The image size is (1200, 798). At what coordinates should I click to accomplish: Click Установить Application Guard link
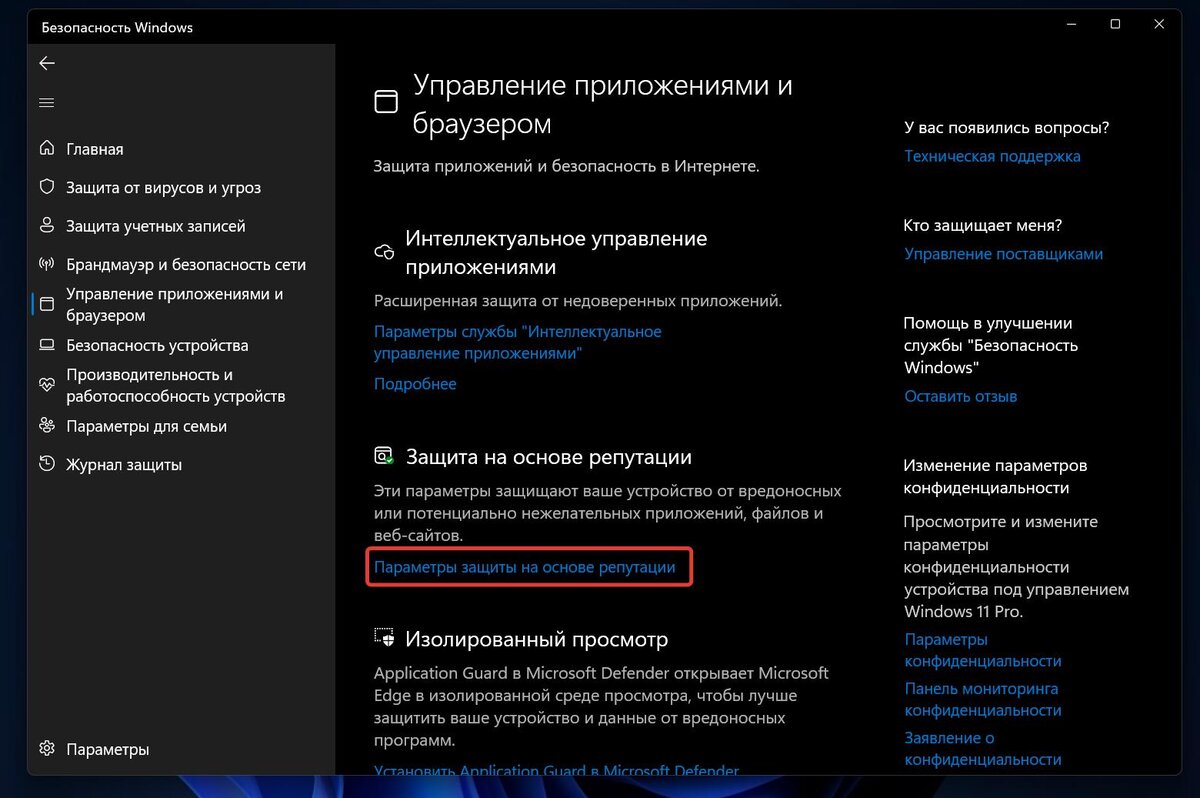point(556,770)
